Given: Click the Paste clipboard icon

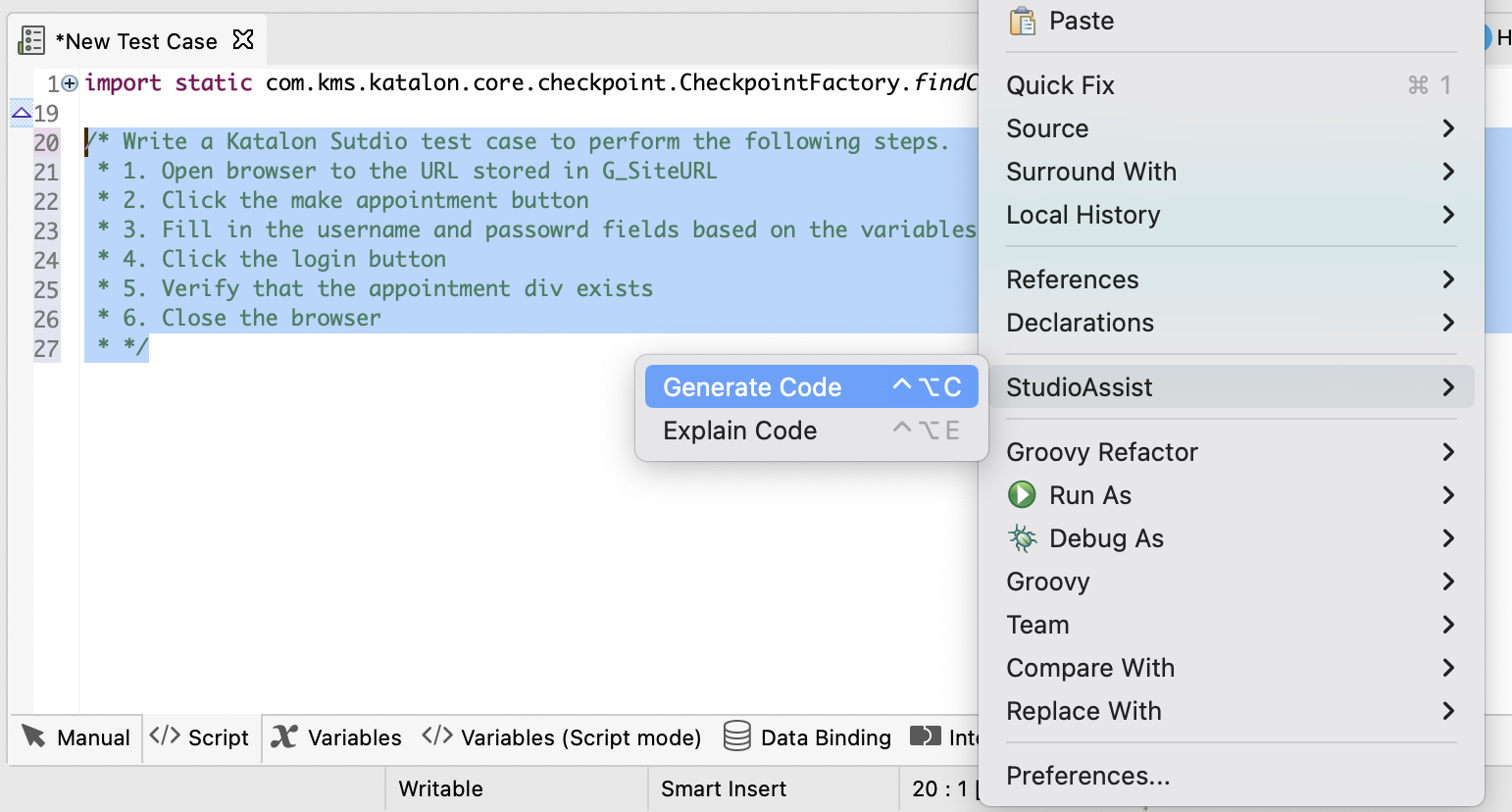Looking at the screenshot, I should (1021, 20).
